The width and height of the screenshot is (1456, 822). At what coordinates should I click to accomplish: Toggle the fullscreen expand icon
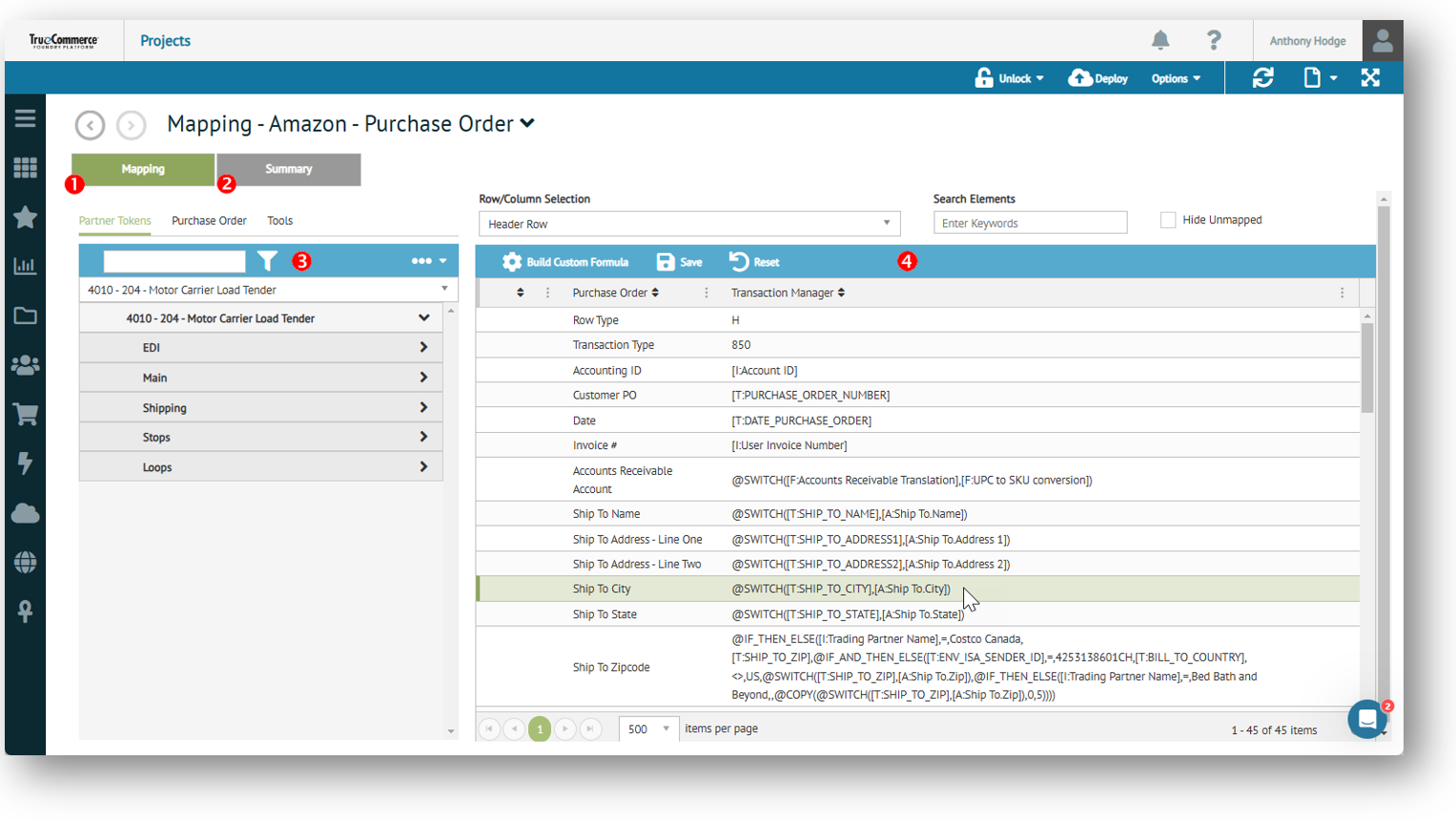click(1370, 78)
